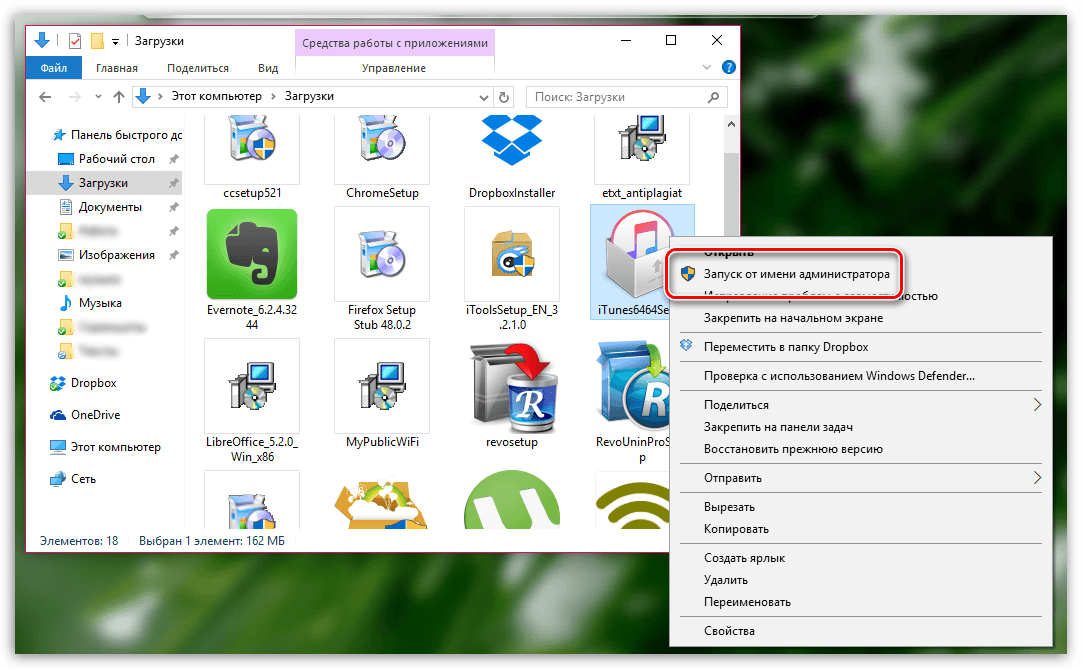Select the Firefox Setup Stub file
Image resolution: width=1082 pixels, height=669 pixels.
(381, 254)
